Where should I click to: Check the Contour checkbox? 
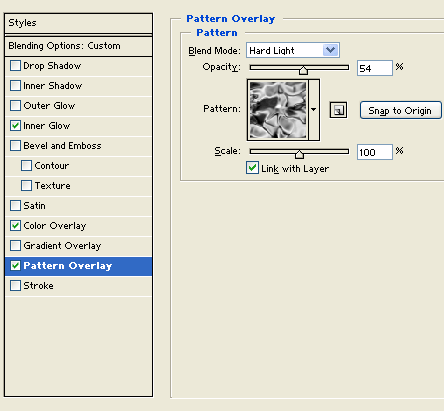point(26,166)
